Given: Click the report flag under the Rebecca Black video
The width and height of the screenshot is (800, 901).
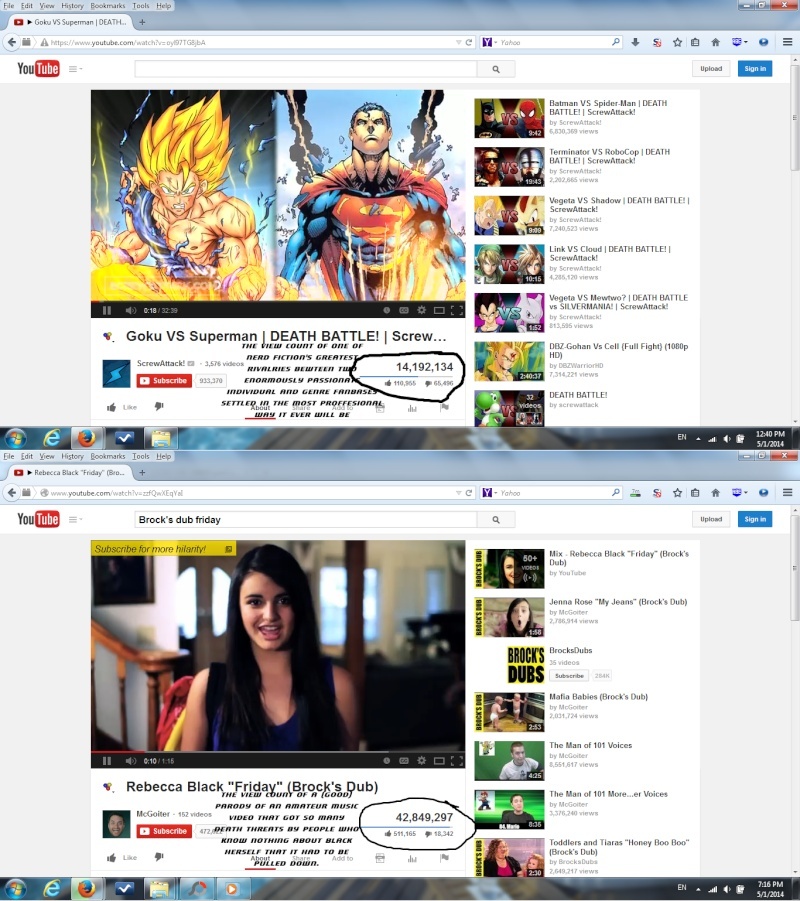Looking at the screenshot, I should 444,858.
